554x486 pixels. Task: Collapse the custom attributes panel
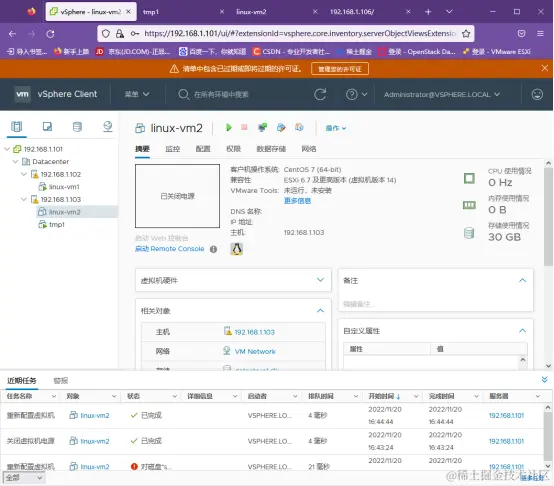[x=523, y=331]
